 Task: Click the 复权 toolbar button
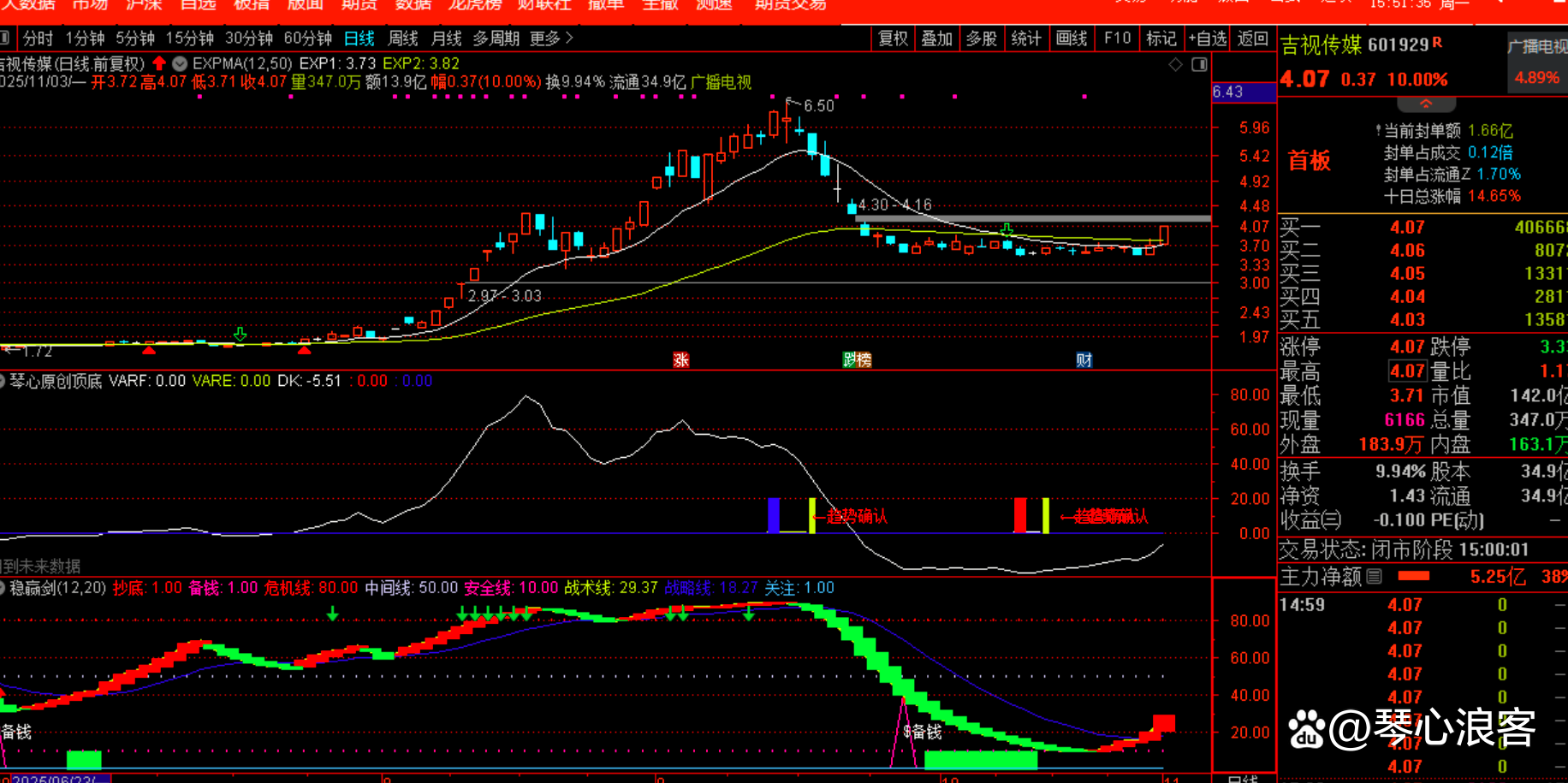pyautogui.click(x=893, y=39)
